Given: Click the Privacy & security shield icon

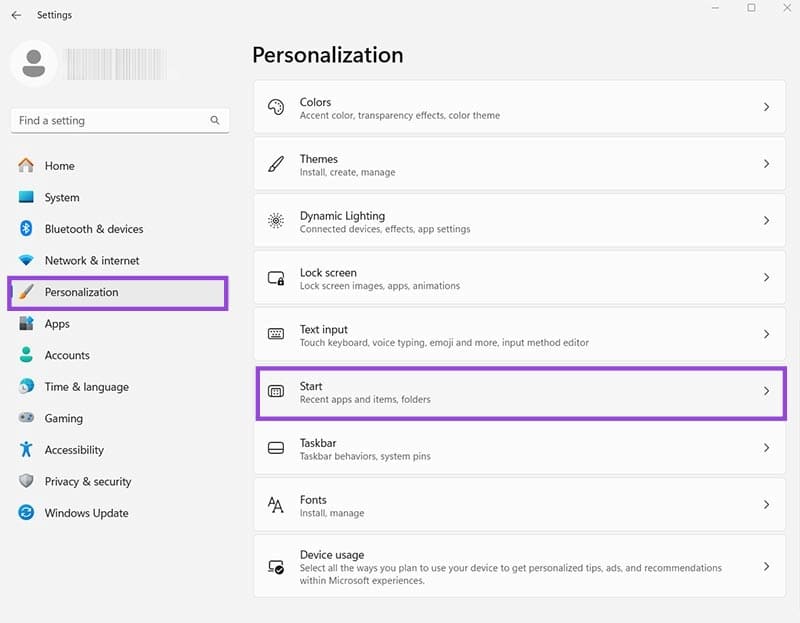Looking at the screenshot, I should (26, 481).
